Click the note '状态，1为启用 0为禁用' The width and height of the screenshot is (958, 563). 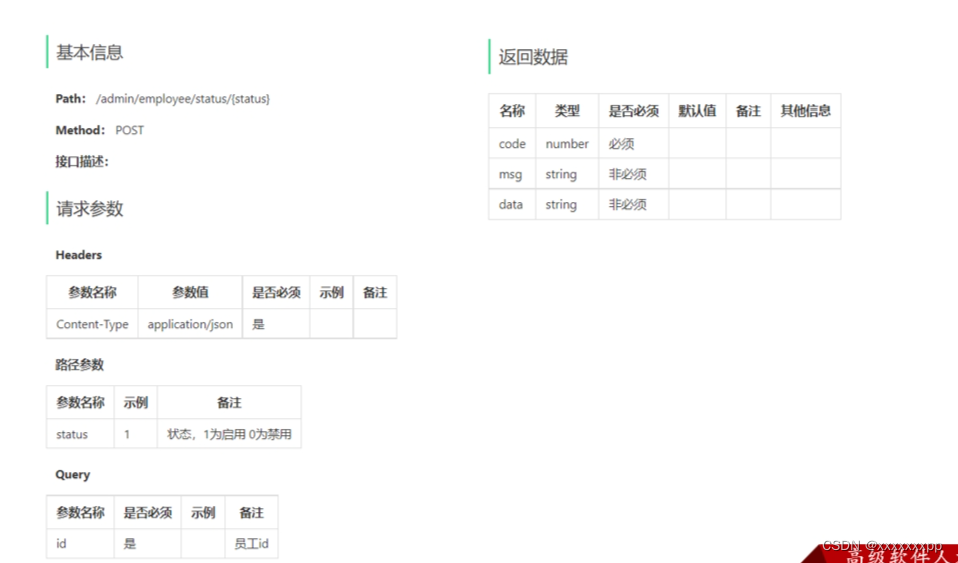[229, 434]
